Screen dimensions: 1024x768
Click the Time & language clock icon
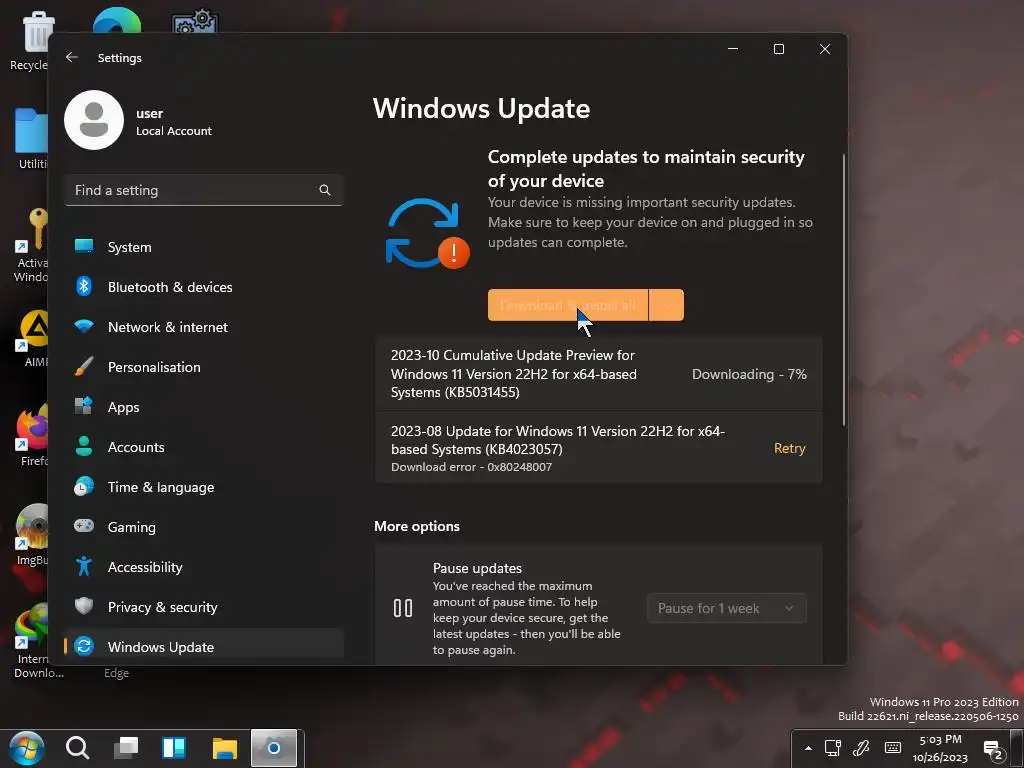point(84,487)
